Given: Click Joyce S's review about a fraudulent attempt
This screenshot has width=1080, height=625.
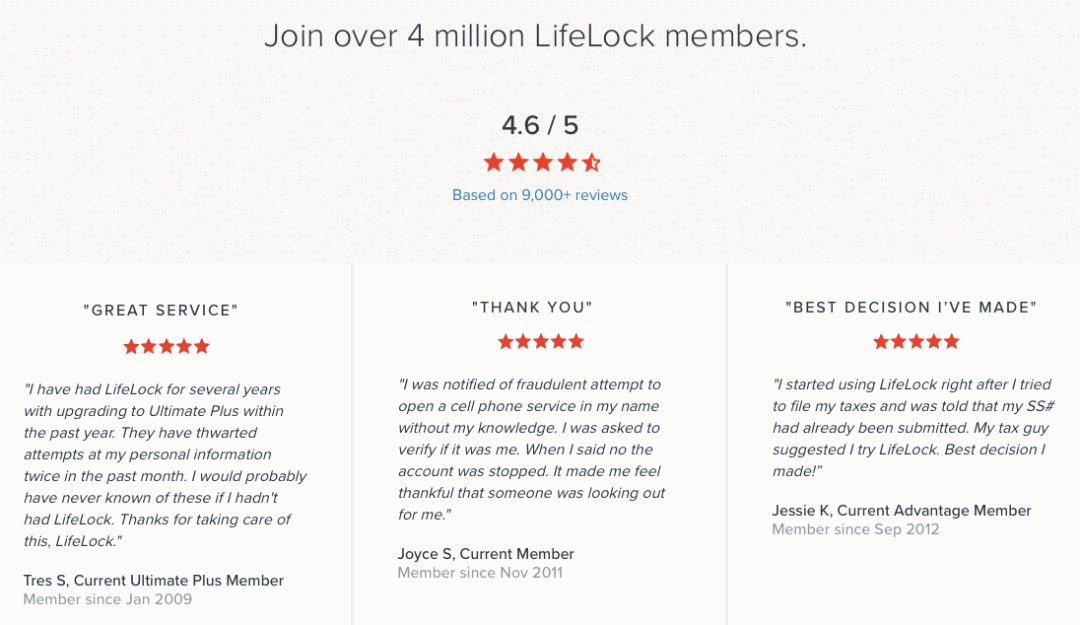Looking at the screenshot, I should (x=531, y=449).
